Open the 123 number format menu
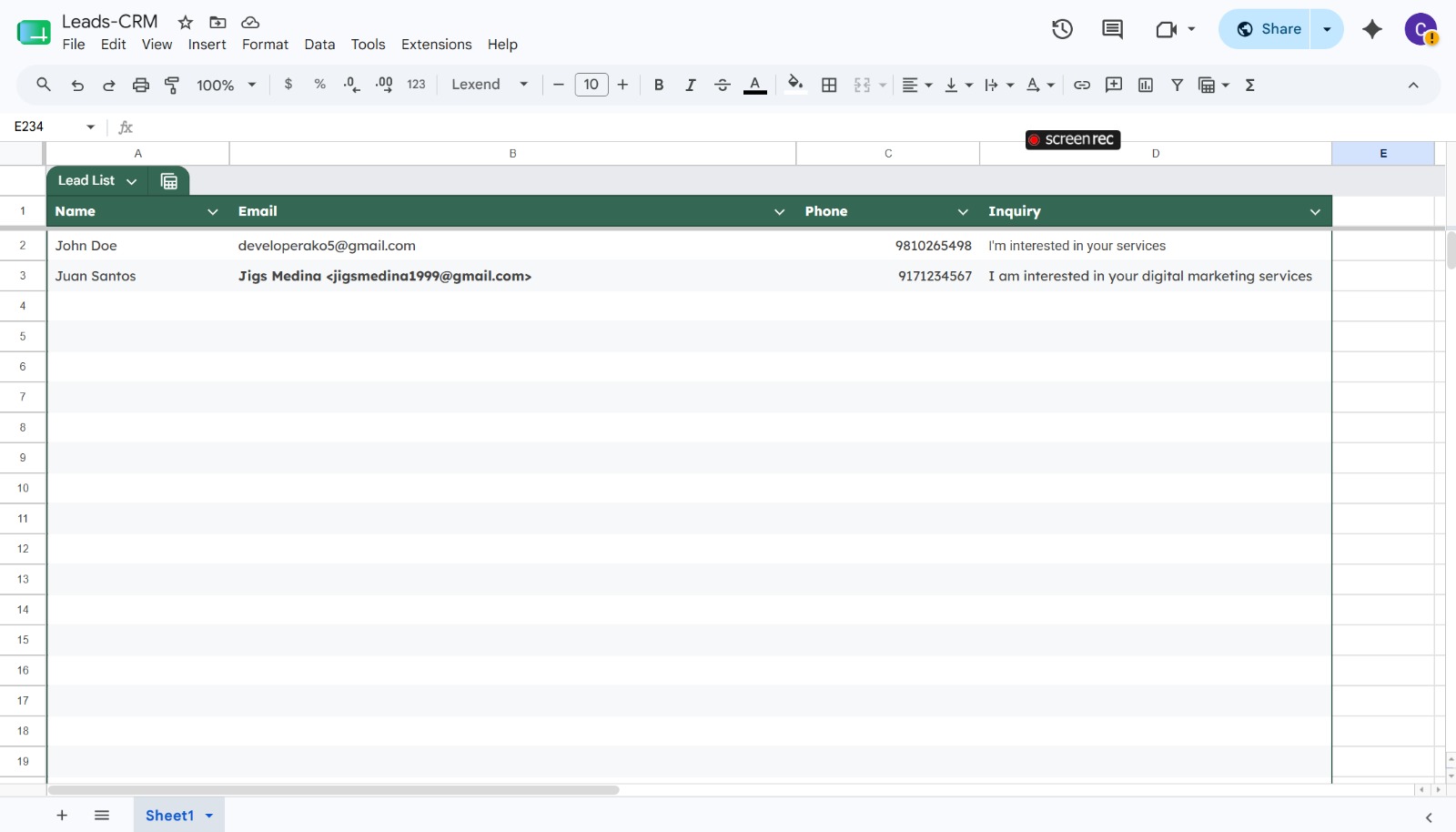 coord(416,85)
